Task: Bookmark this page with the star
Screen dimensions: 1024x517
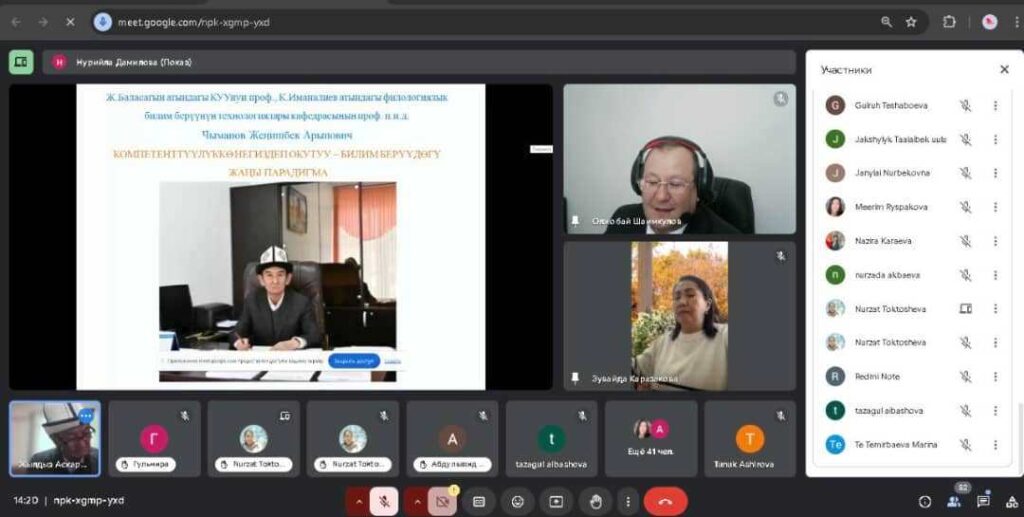Action: 911,22
